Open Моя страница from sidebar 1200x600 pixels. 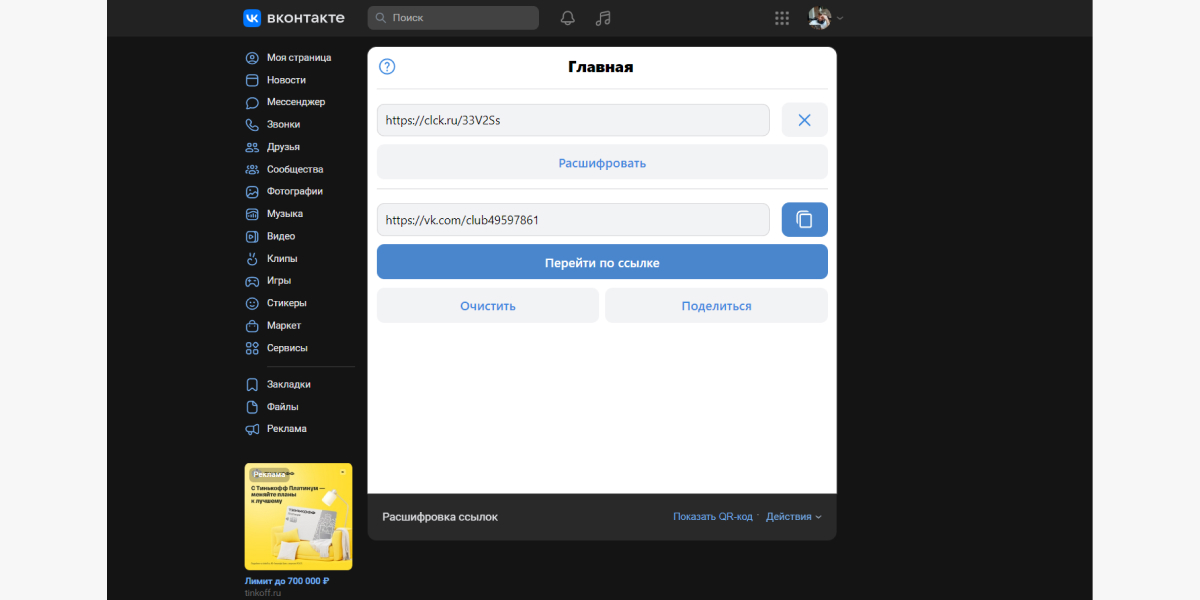[298, 58]
